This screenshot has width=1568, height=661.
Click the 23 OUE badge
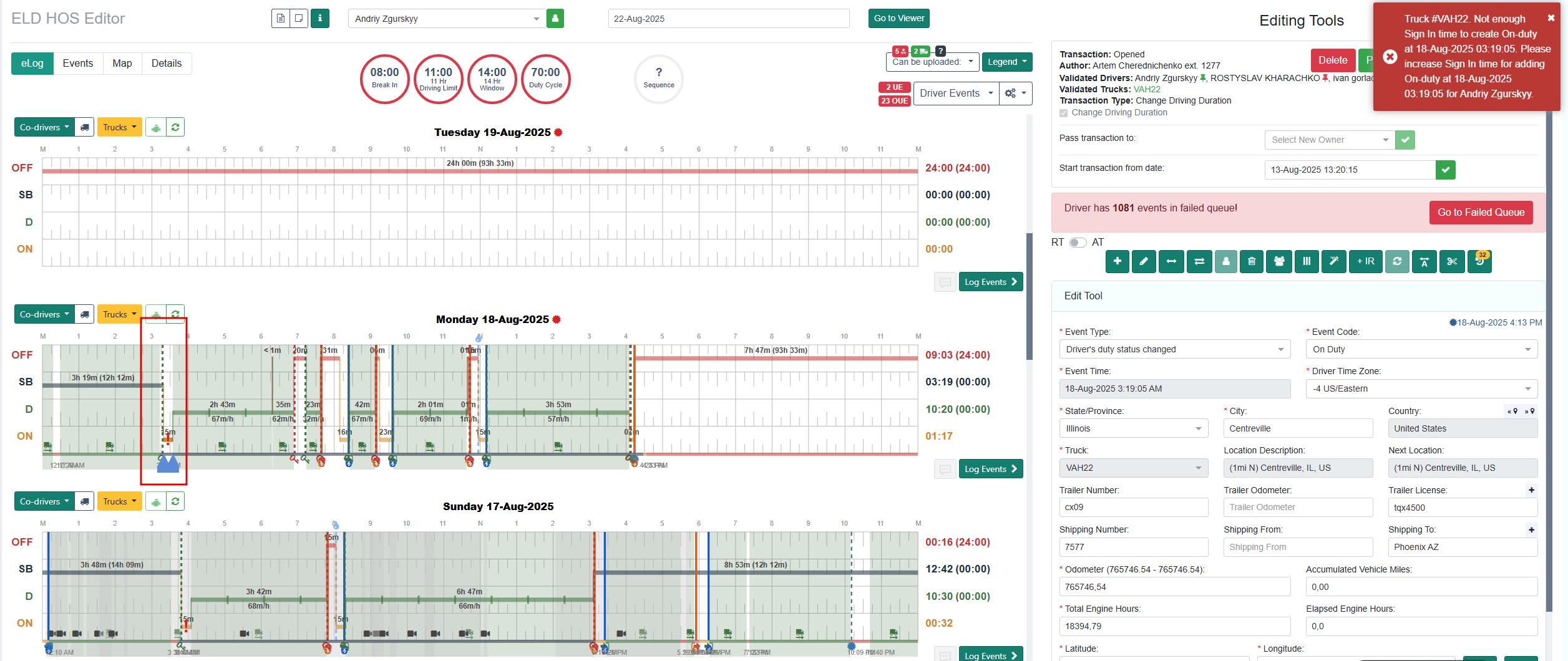pos(894,101)
